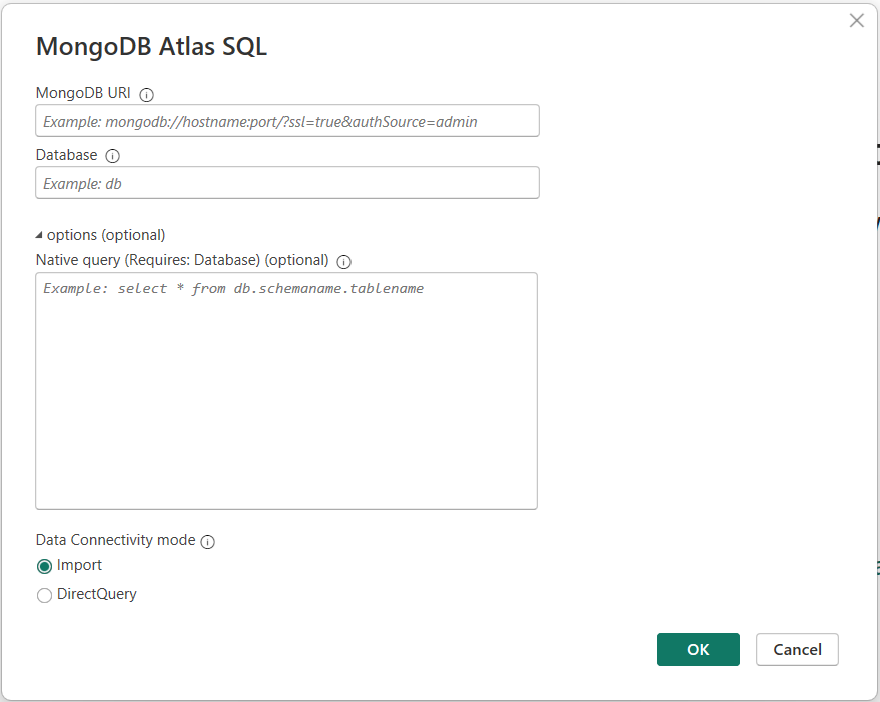Select the Import radio button
The width and height of the screenshot is (880, 702).
(x=44, y=565)
